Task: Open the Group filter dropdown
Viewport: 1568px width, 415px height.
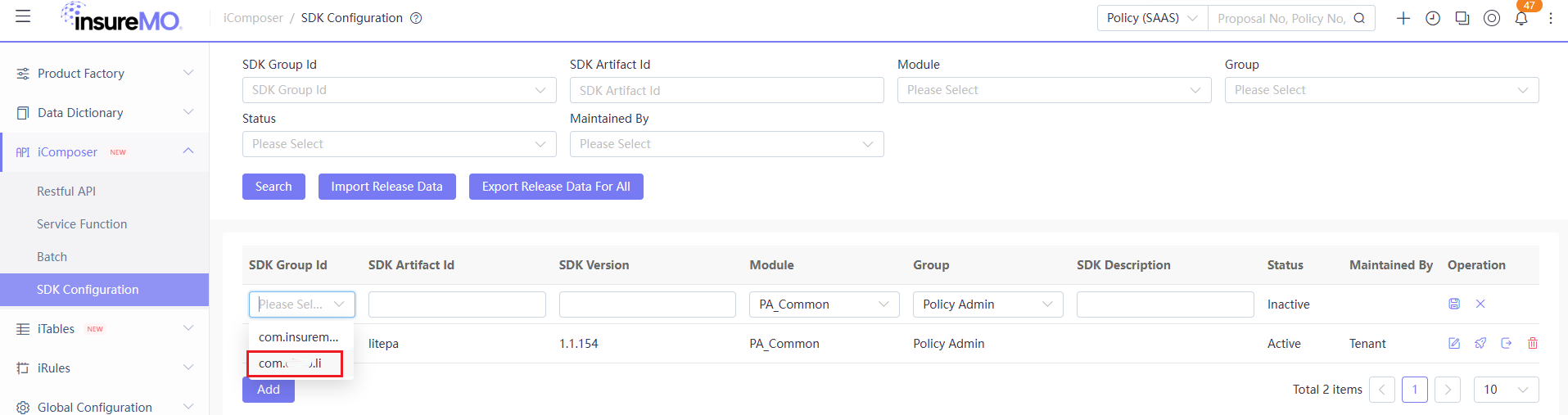Action: [1382, 90]
